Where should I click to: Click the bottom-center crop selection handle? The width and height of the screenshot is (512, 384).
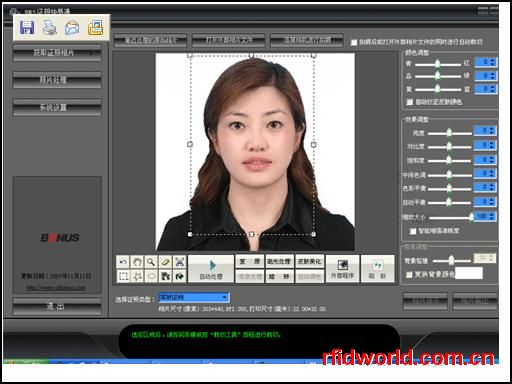[252, 234]
